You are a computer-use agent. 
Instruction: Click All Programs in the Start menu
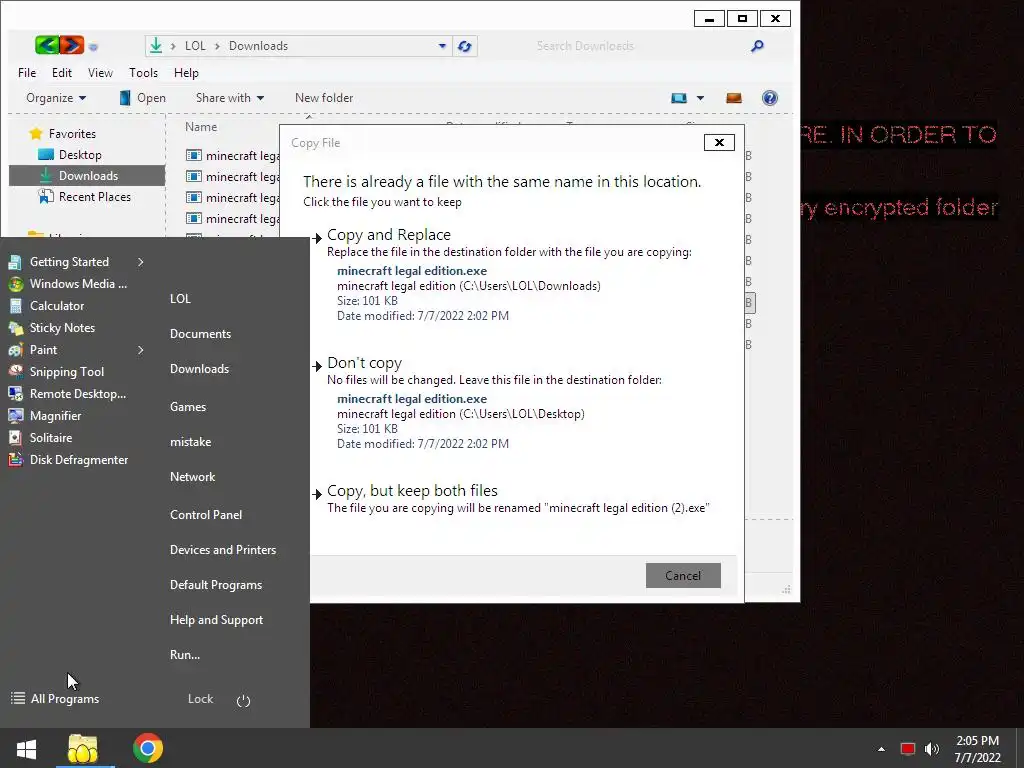(x=56, y=699)
